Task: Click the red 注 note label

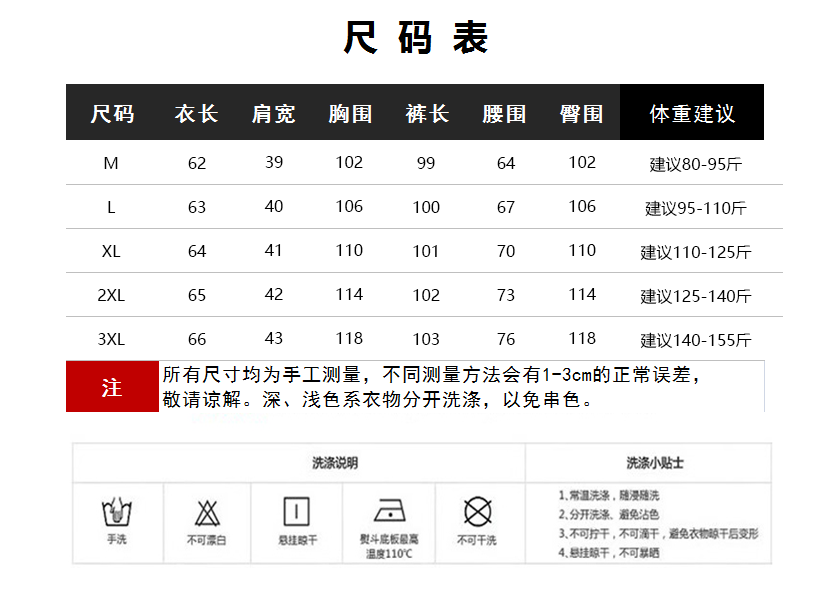Action: pos(112,387)
